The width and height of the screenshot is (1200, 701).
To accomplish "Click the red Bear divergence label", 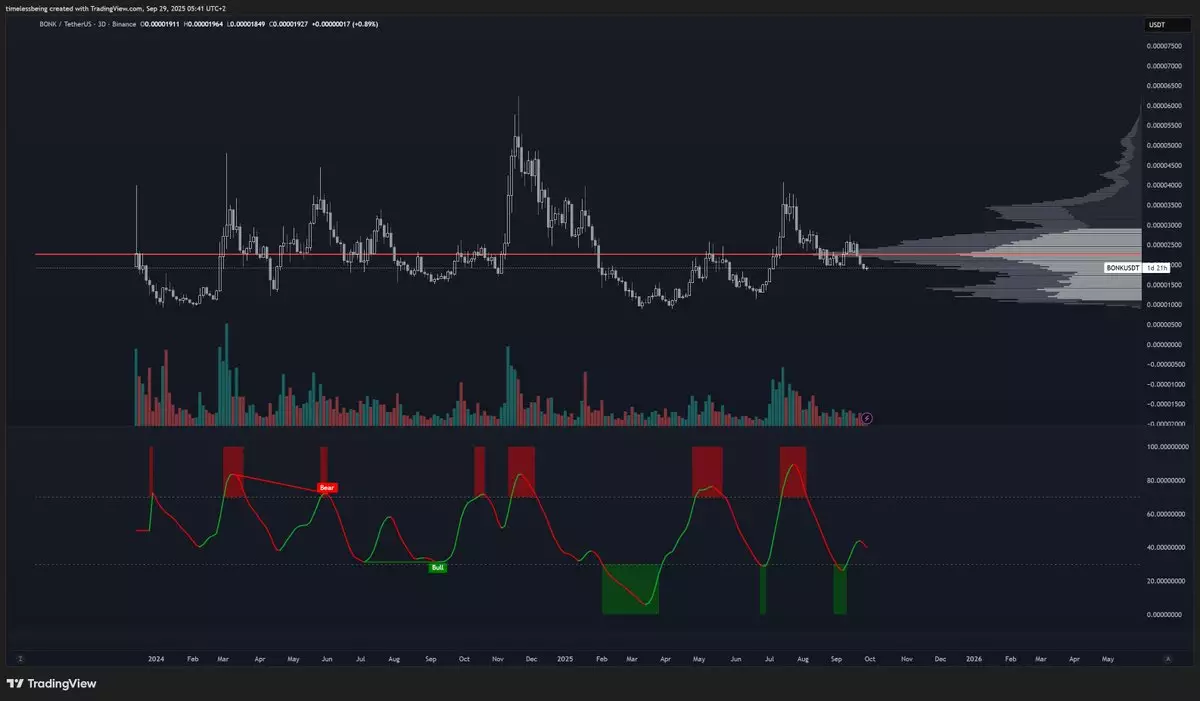I will [327, 488].
